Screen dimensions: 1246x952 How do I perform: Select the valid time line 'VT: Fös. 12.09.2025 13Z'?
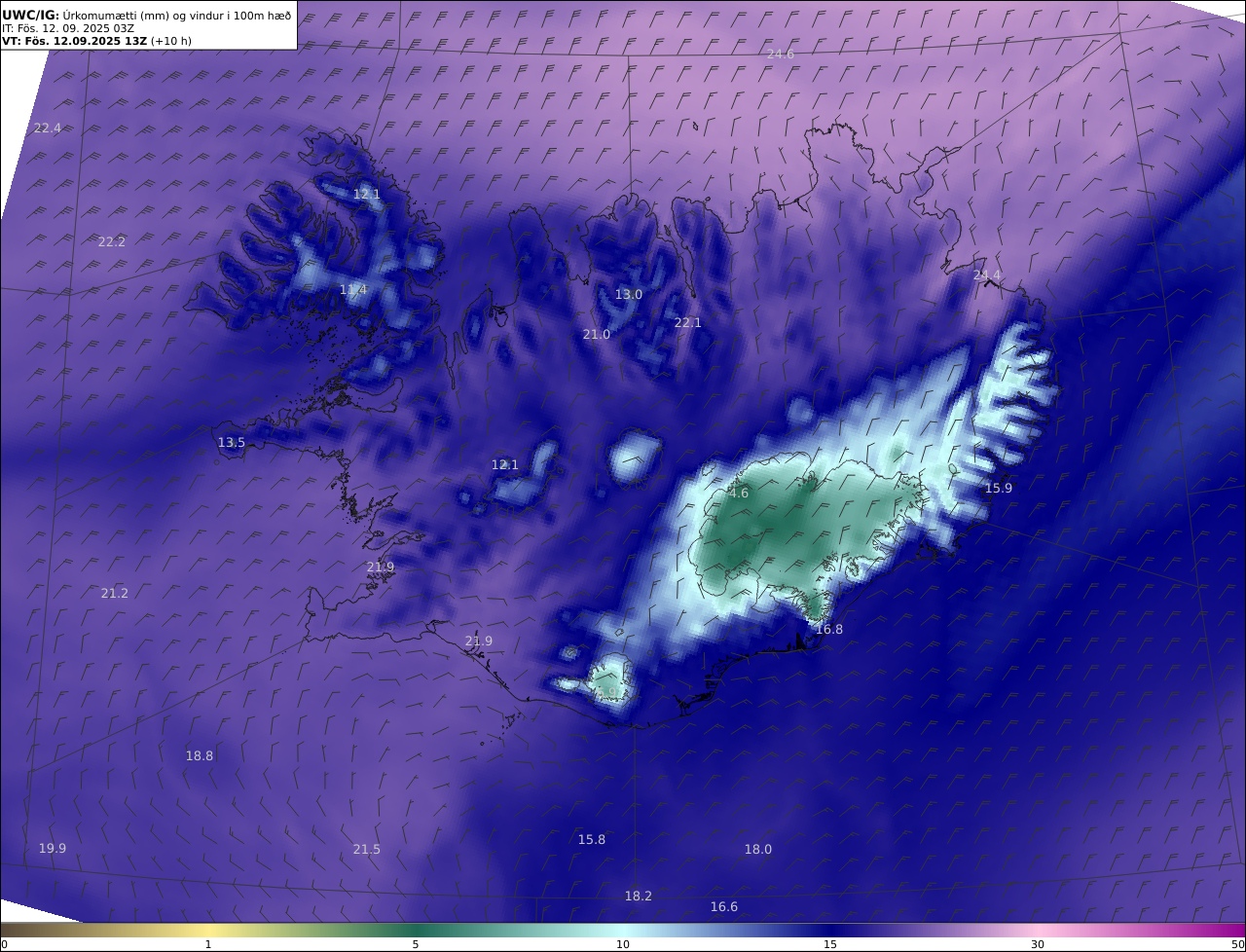[96, 41]
